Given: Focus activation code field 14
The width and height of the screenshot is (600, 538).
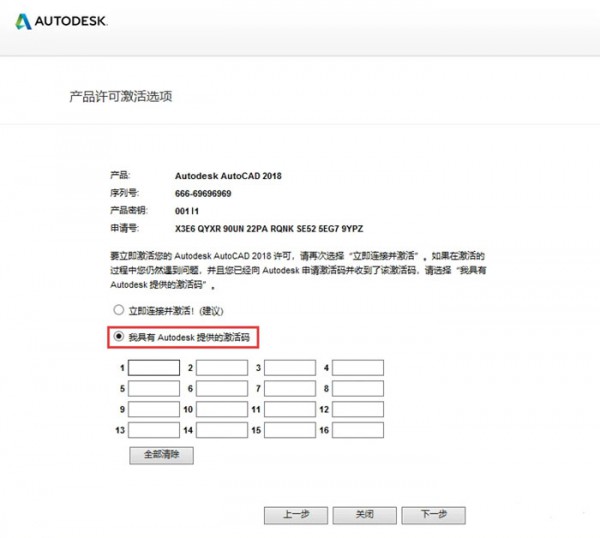Looking at the screenshot, I should point(222,430).
